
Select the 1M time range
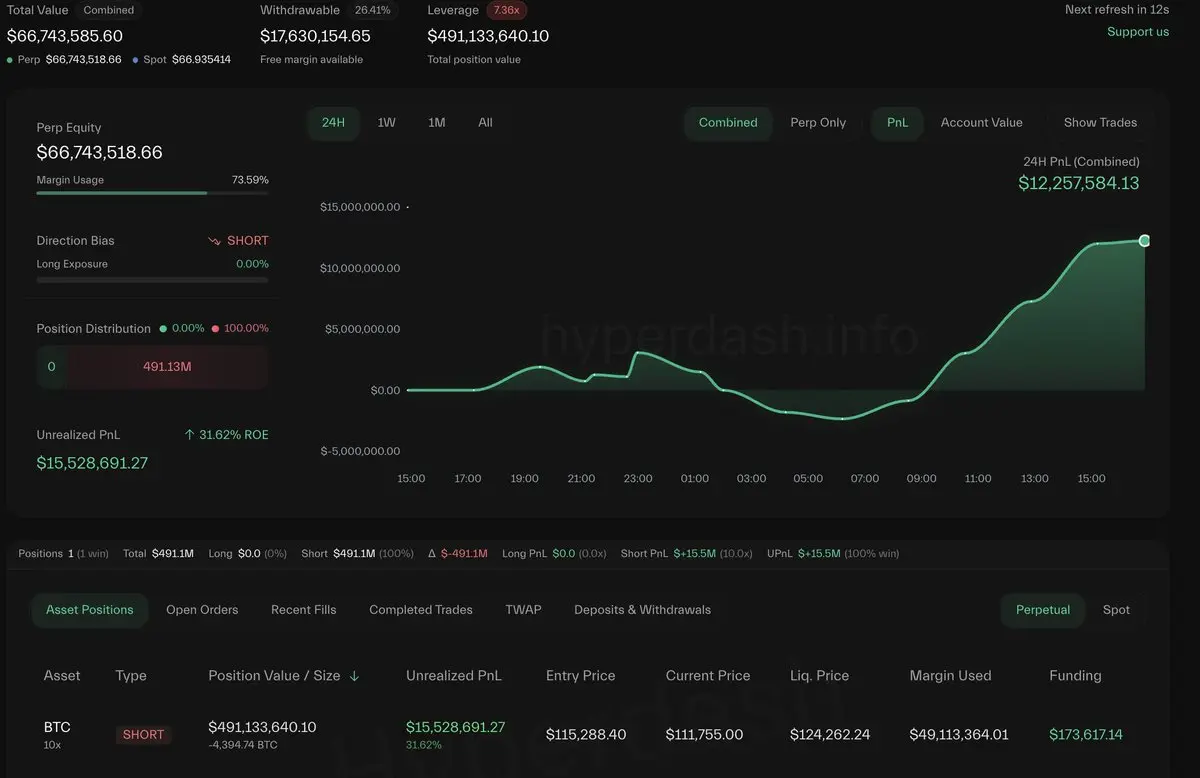click(x=436, y=123)
